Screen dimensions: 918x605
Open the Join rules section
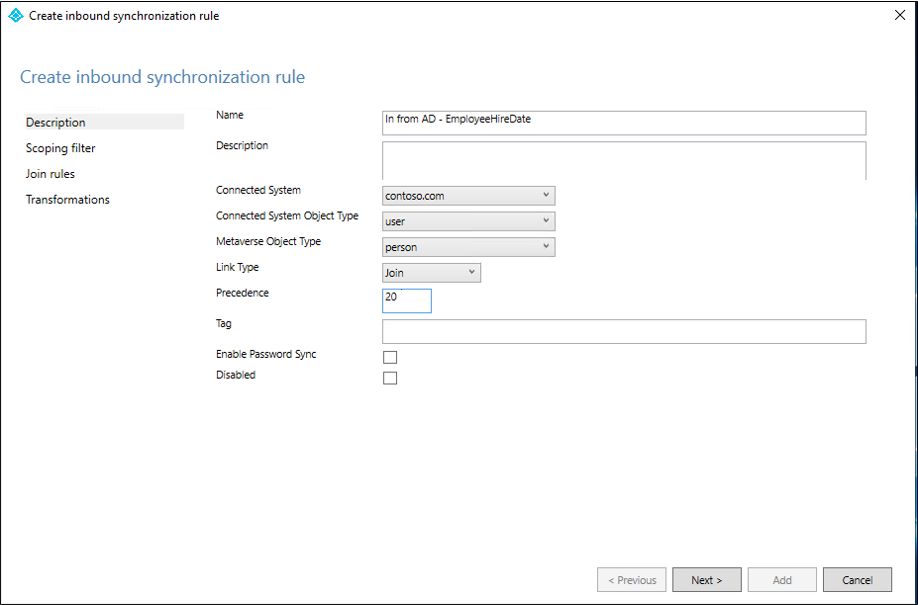tap(52, 173)
